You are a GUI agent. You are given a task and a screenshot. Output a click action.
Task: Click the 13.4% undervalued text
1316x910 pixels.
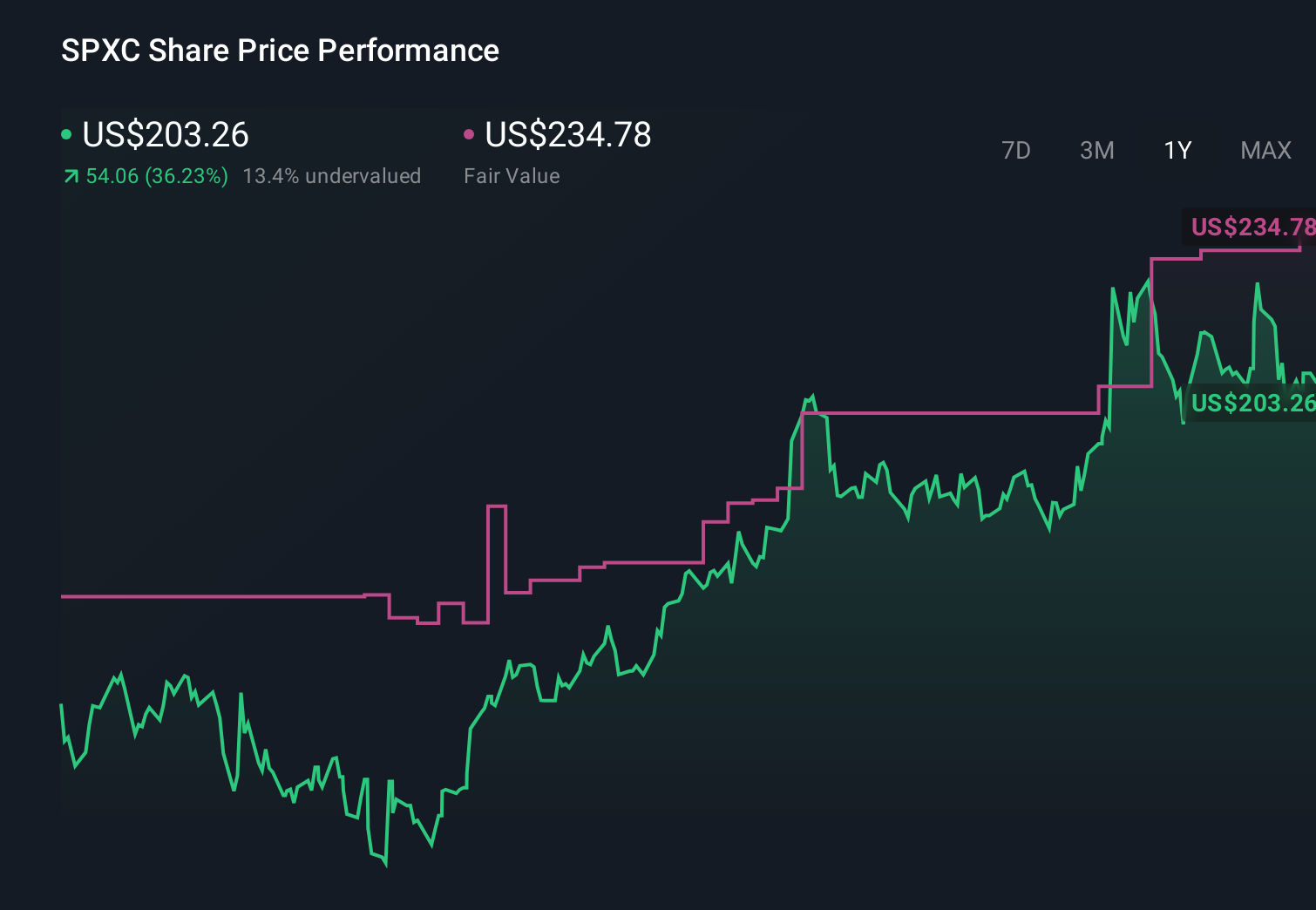pos(332,175)
